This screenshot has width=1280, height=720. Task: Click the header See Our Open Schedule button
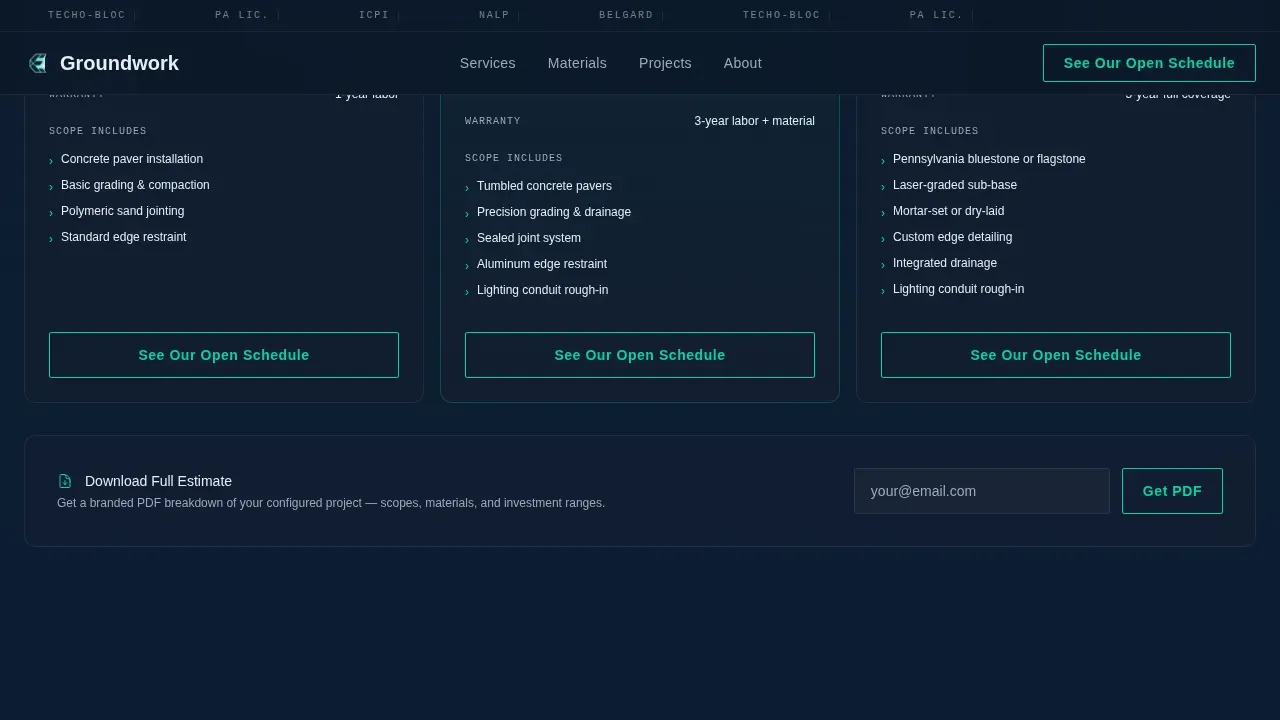[1149, 63]
